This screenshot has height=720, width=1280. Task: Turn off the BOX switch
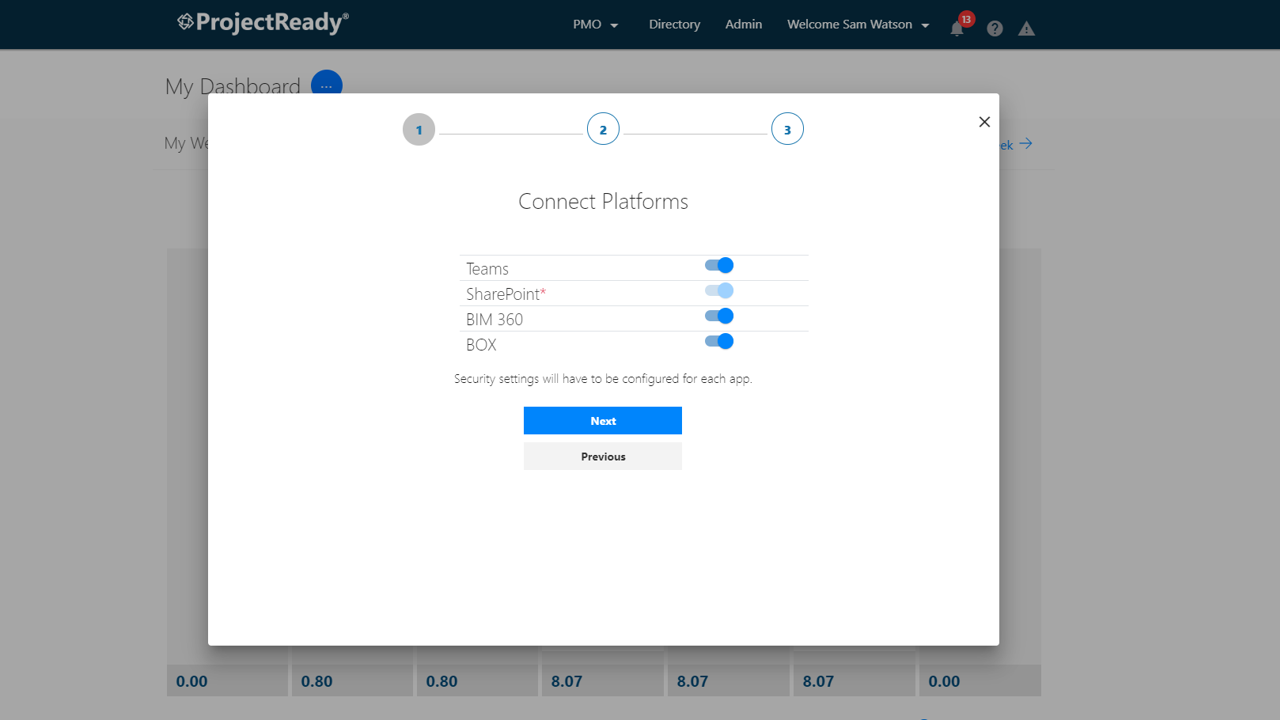(719, 341)
